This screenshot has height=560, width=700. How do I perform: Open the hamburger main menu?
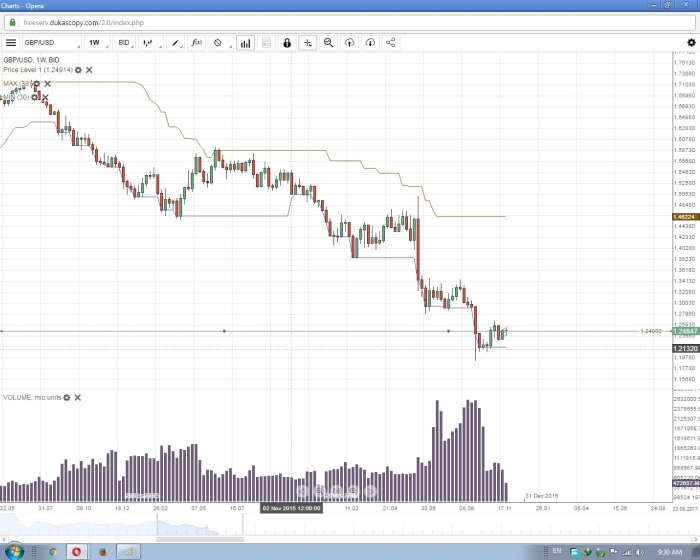pyautogui.click(x=11, y=43)
